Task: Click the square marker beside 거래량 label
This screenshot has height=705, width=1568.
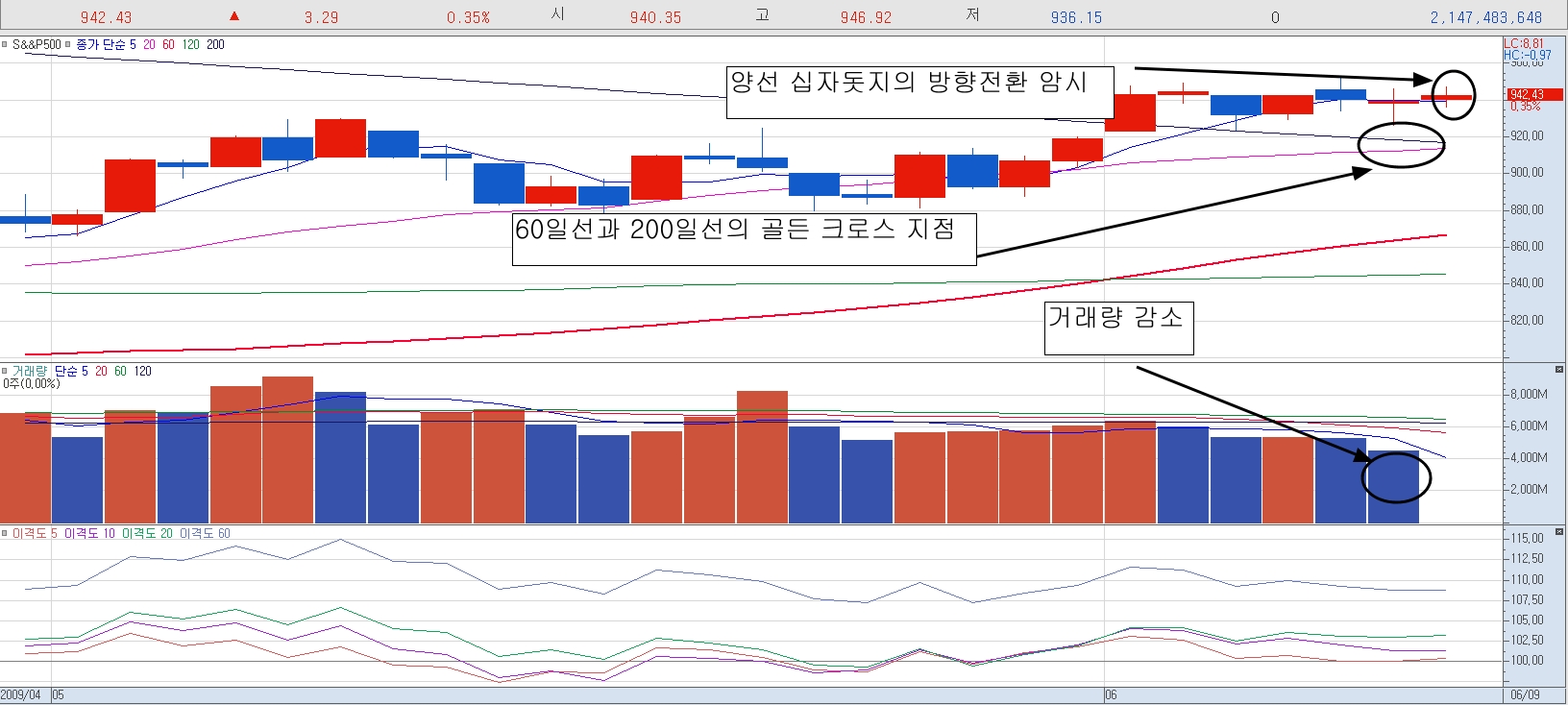Action: (5, 371)
